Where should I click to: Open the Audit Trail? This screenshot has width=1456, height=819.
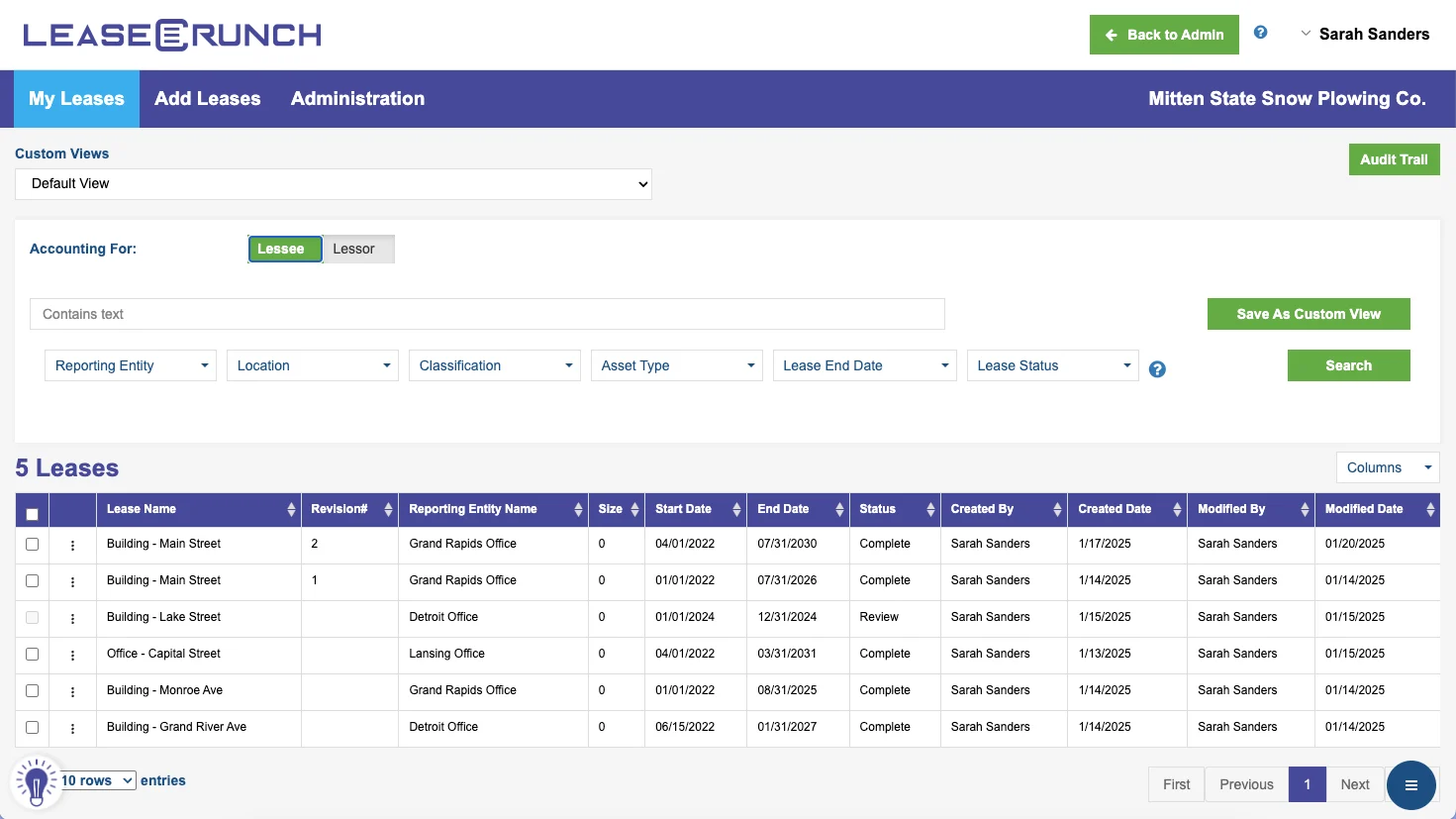[x=1394, y=159]
